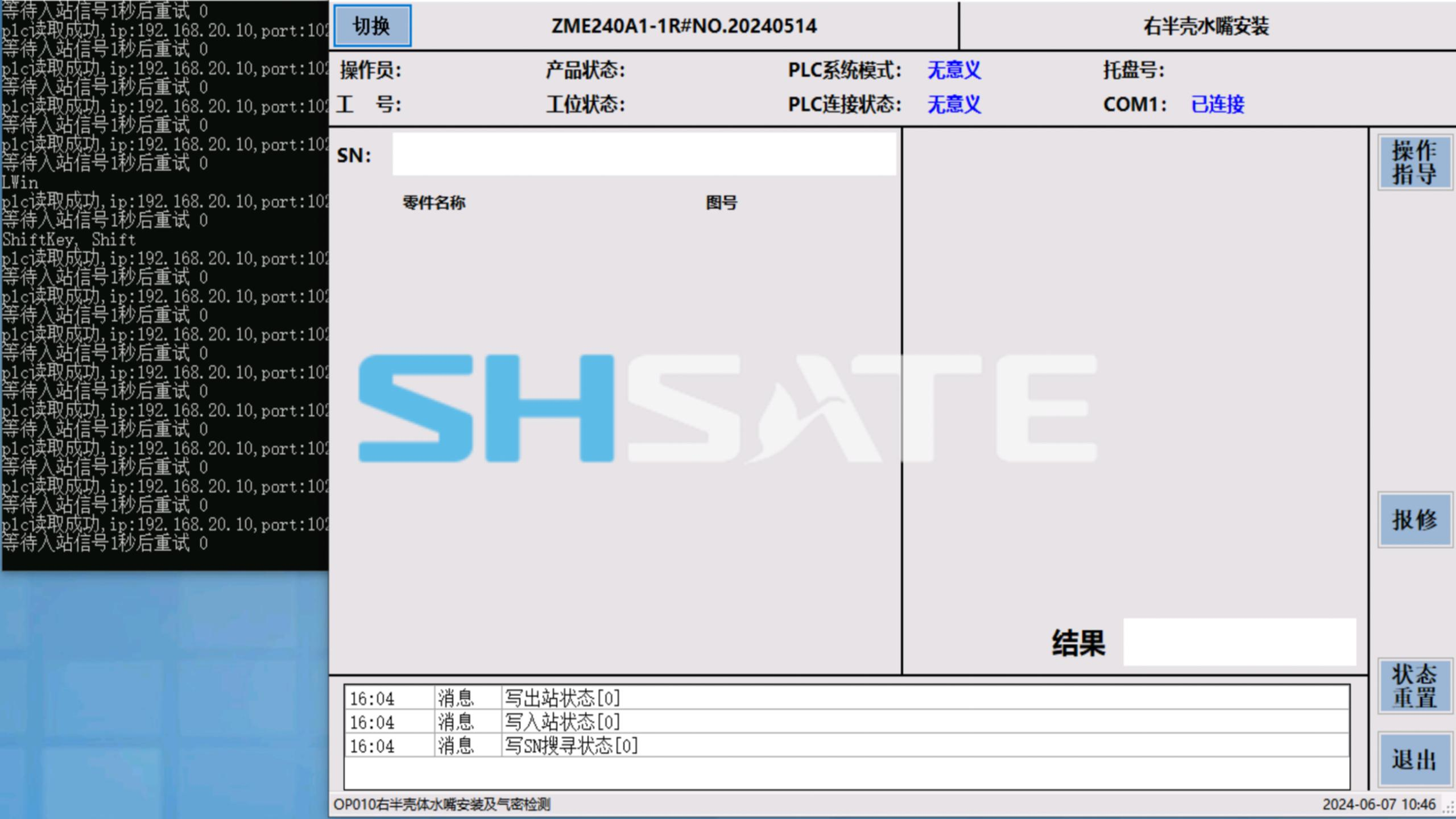Click the PLC系统模式 无意义 value
The height and width of the screenshot is (819, 1456).
954,71
